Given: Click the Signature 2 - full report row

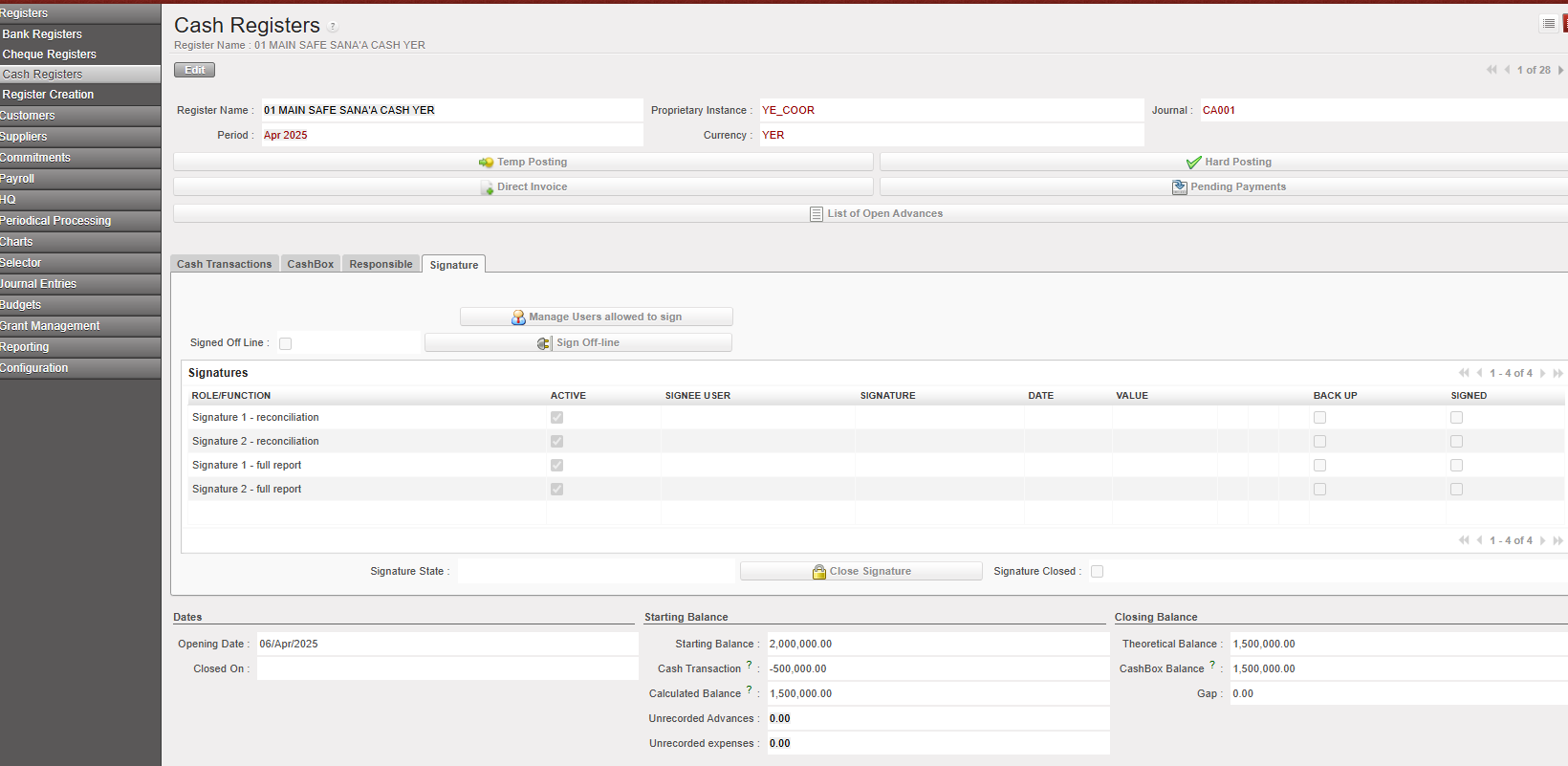Looking at the screenshot, I should coord(247,489).
